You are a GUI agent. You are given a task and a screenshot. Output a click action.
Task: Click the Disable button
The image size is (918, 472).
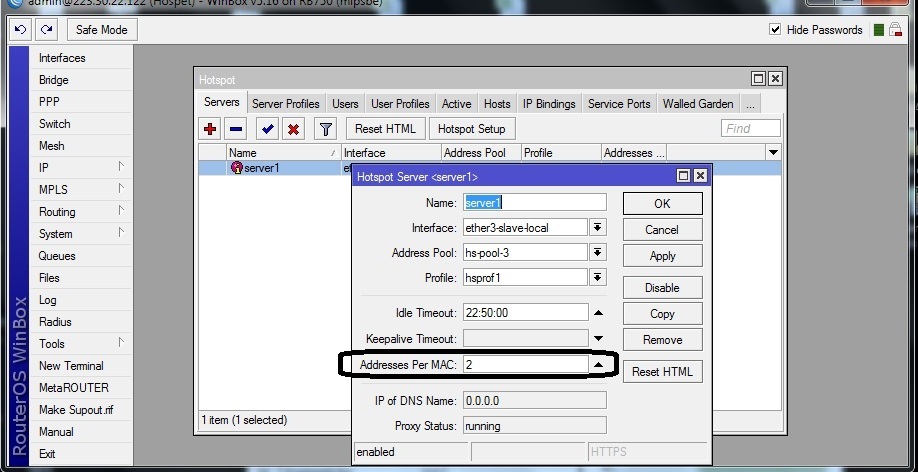[x=662, y=288]
